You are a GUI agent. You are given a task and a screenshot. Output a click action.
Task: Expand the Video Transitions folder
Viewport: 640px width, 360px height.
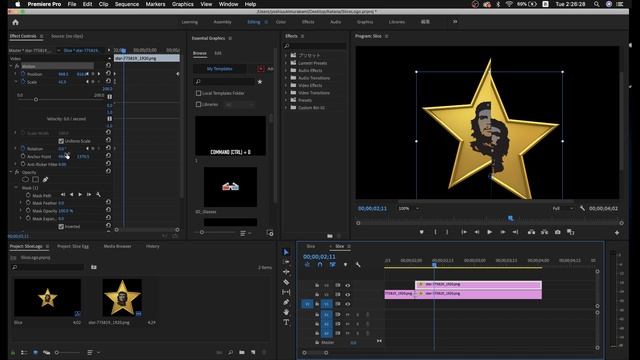(286, 93)
